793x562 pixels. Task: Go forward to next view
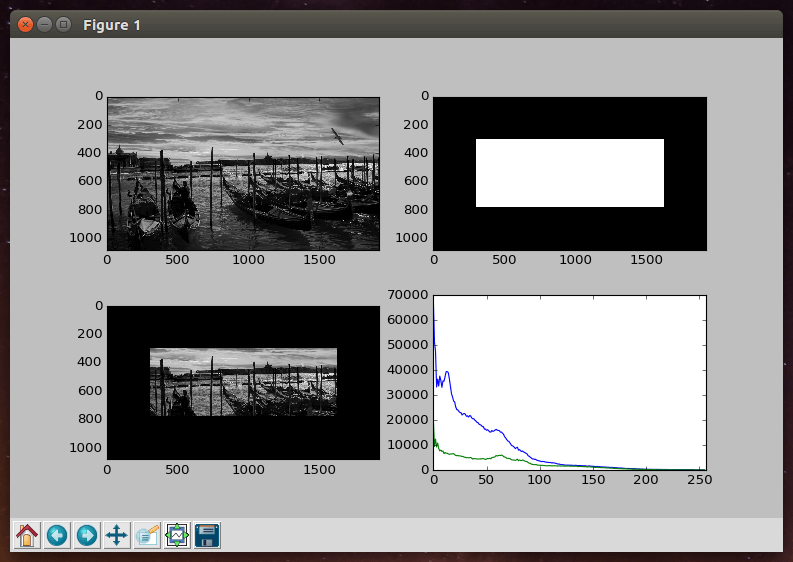tap(87, 535)
